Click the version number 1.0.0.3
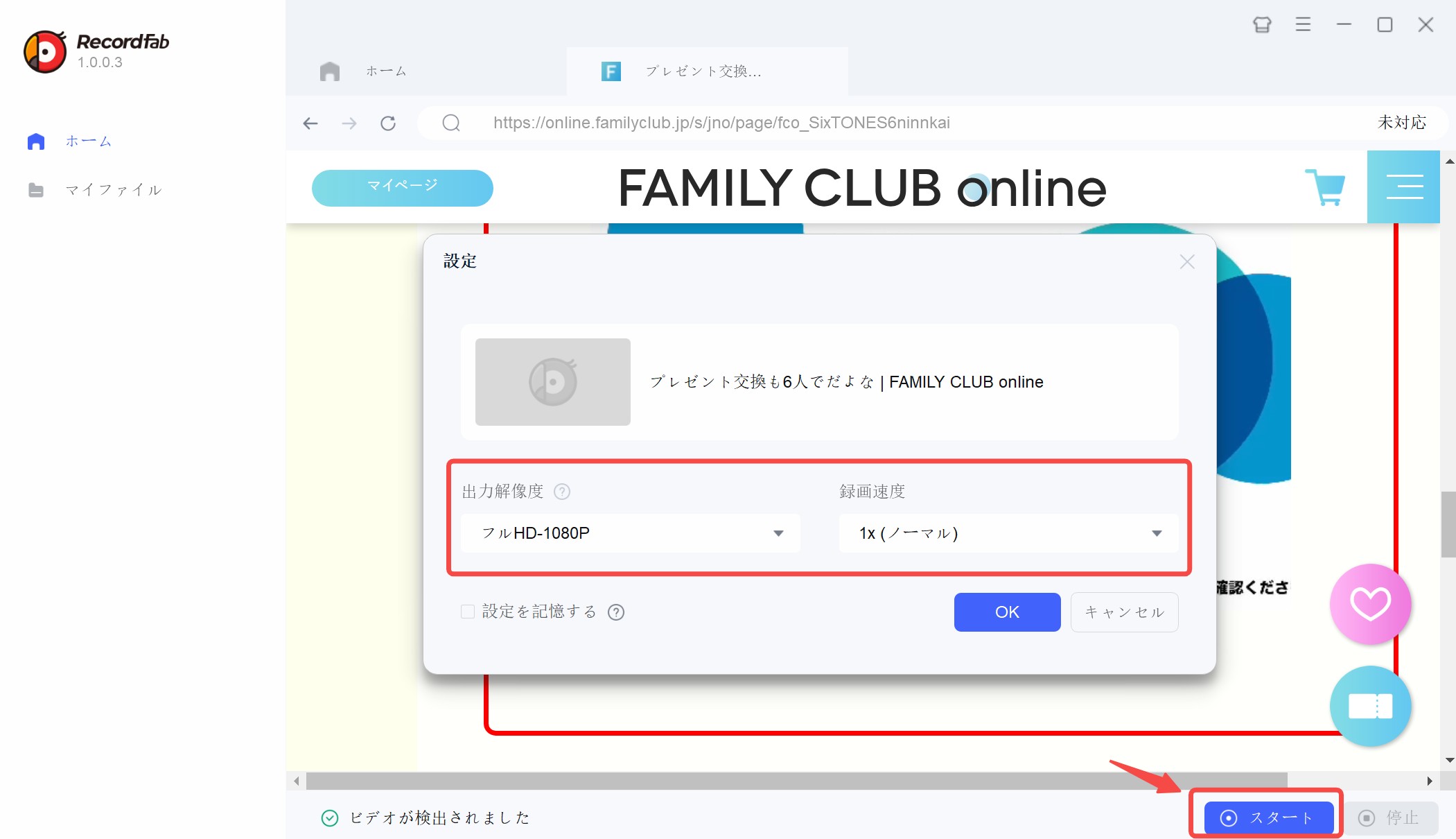Image resolution: width=1456 pixels, height=839 pixels. 100,62
